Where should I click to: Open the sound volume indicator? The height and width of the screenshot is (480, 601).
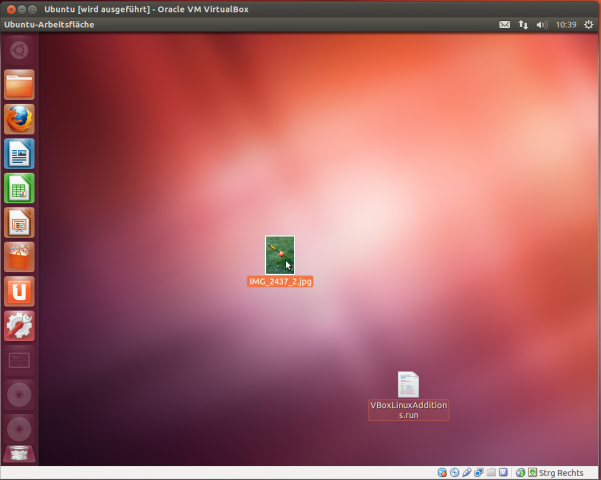[x=541, y=24]
